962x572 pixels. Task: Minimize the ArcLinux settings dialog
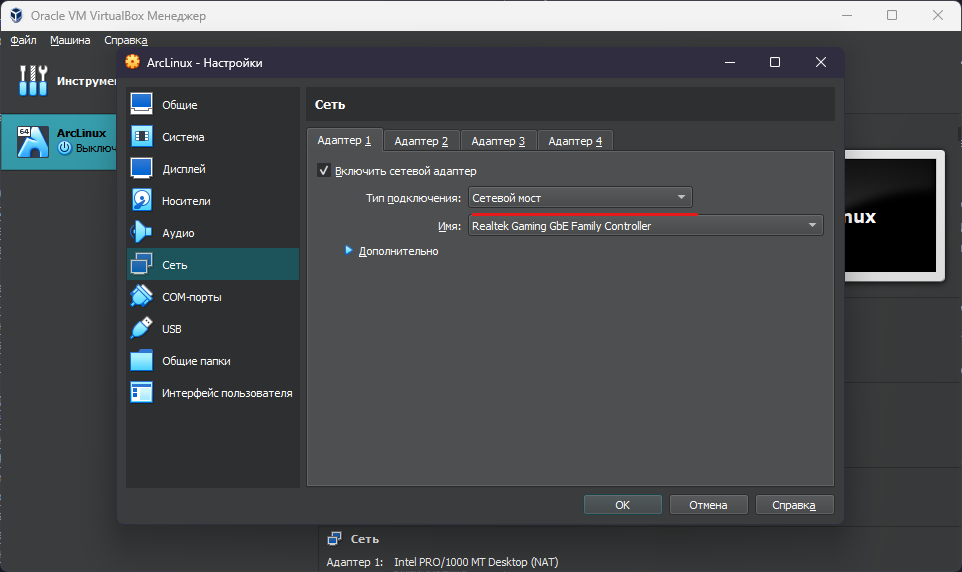pos(729,62)
